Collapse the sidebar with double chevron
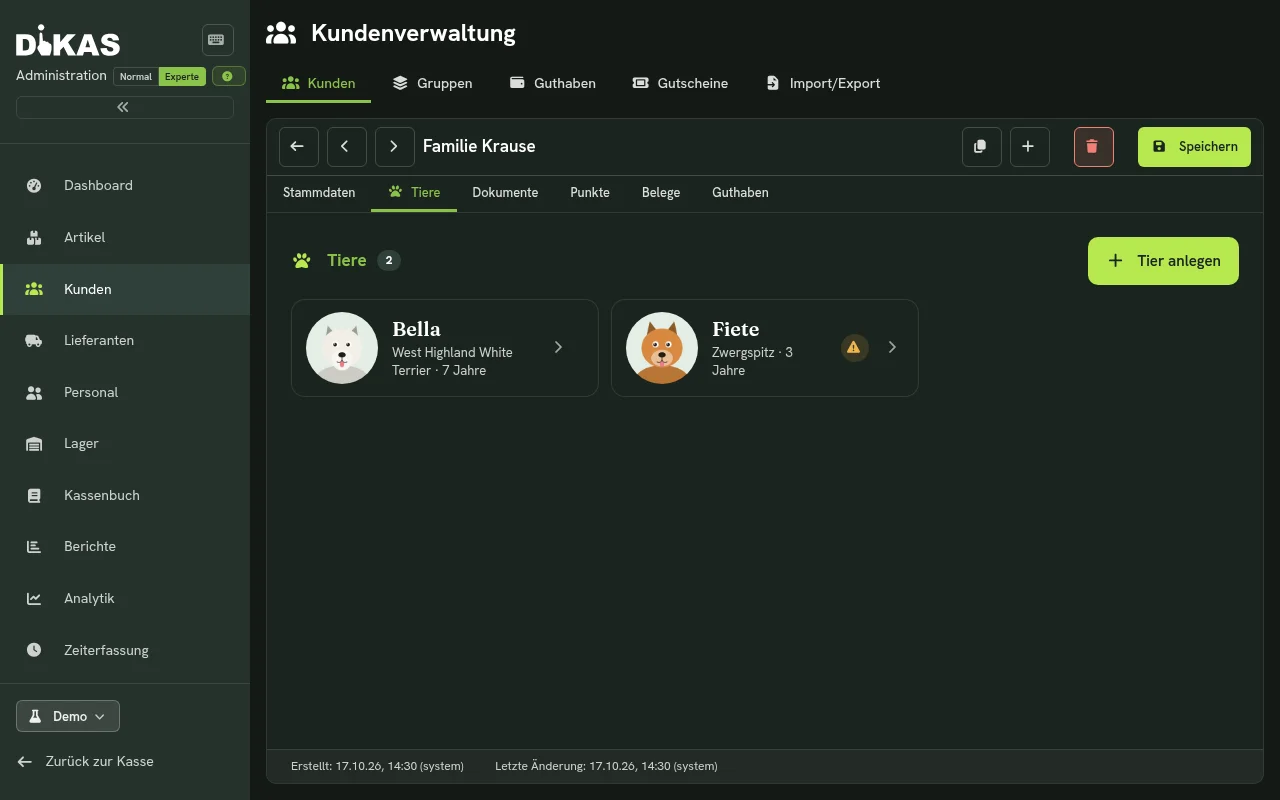This screenshot has height=800, width=1280. tap(124, 107)
